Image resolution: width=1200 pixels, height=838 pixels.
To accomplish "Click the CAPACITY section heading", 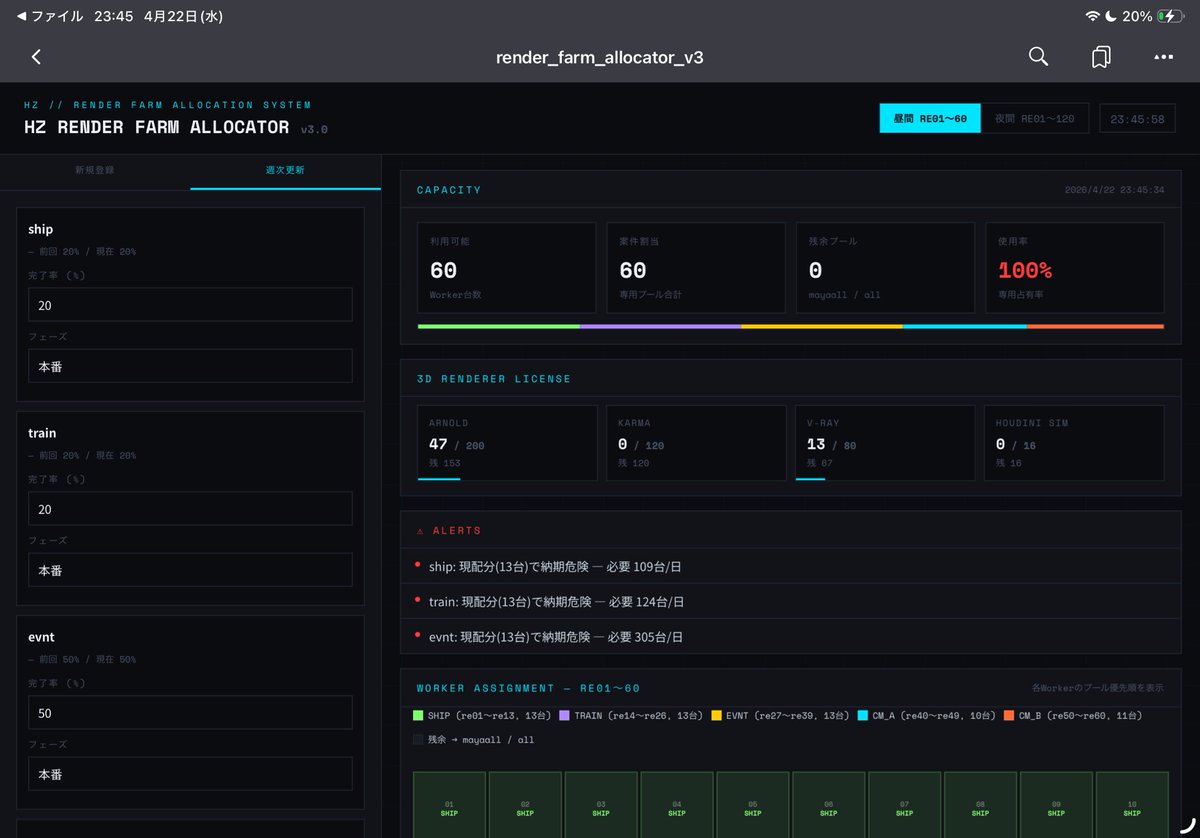I will coord(449,190).
